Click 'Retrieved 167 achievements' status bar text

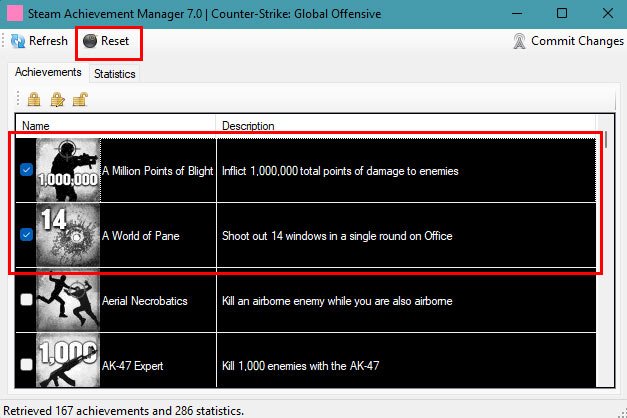[124, 411]
